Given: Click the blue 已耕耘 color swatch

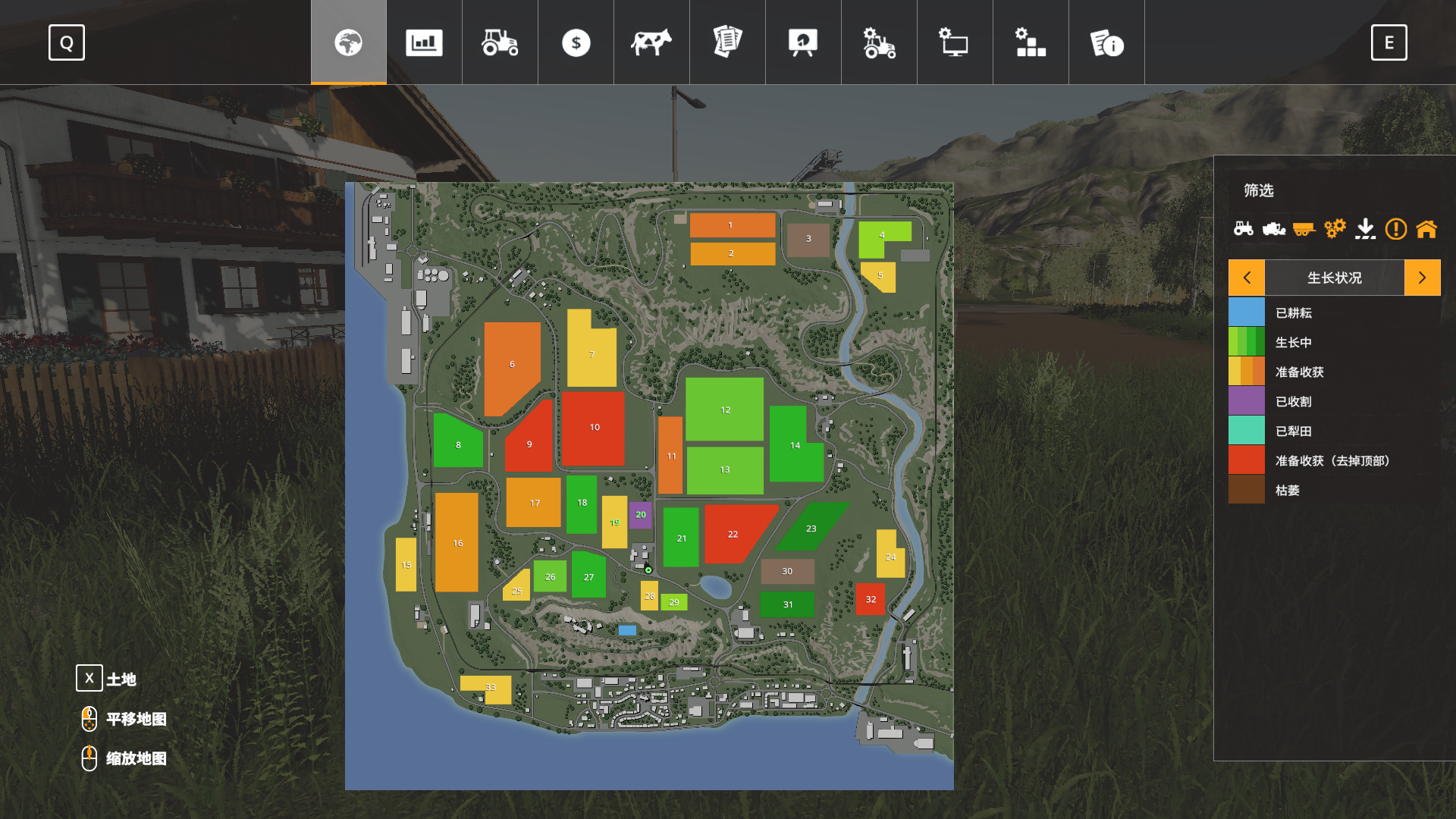Looking at the screenshot, I should (1247, 312).
